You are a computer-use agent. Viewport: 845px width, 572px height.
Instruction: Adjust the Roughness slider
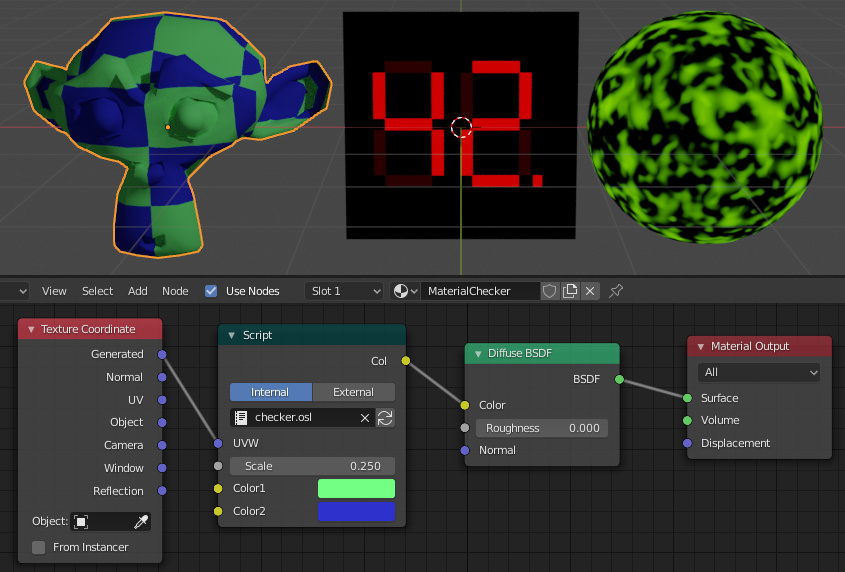542,429
